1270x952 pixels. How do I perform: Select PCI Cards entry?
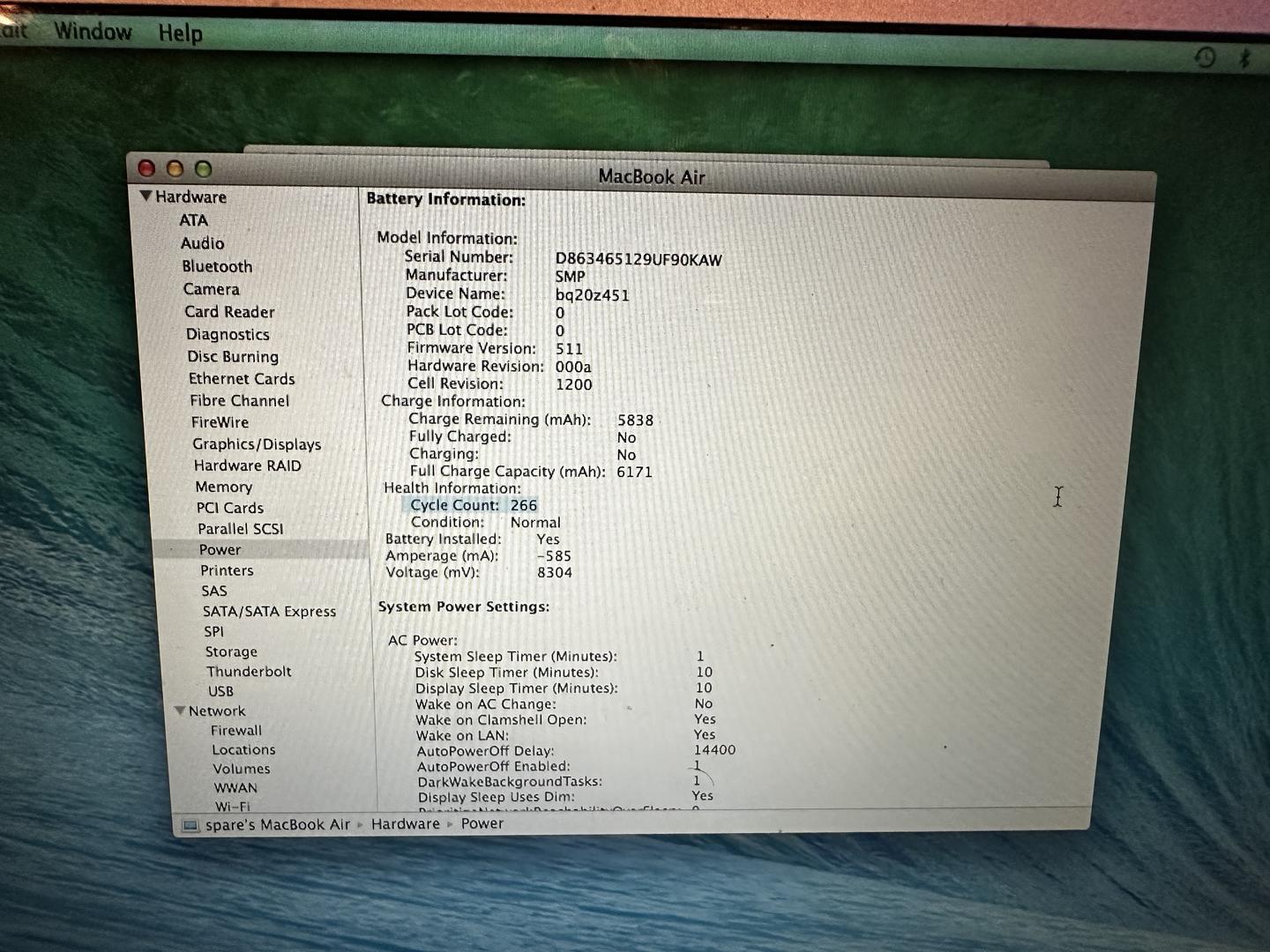[230, 508]
